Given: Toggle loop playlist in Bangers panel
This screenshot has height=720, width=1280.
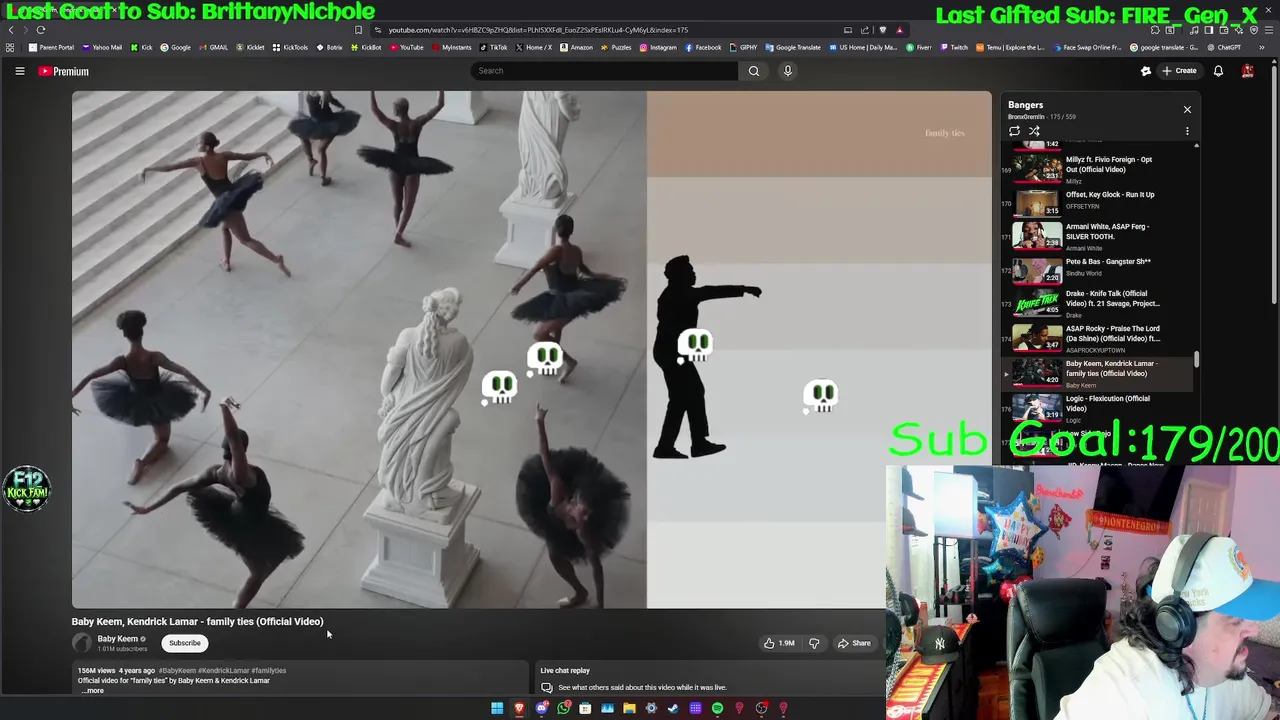Looking at the screenshot, I should (1014, 131).
